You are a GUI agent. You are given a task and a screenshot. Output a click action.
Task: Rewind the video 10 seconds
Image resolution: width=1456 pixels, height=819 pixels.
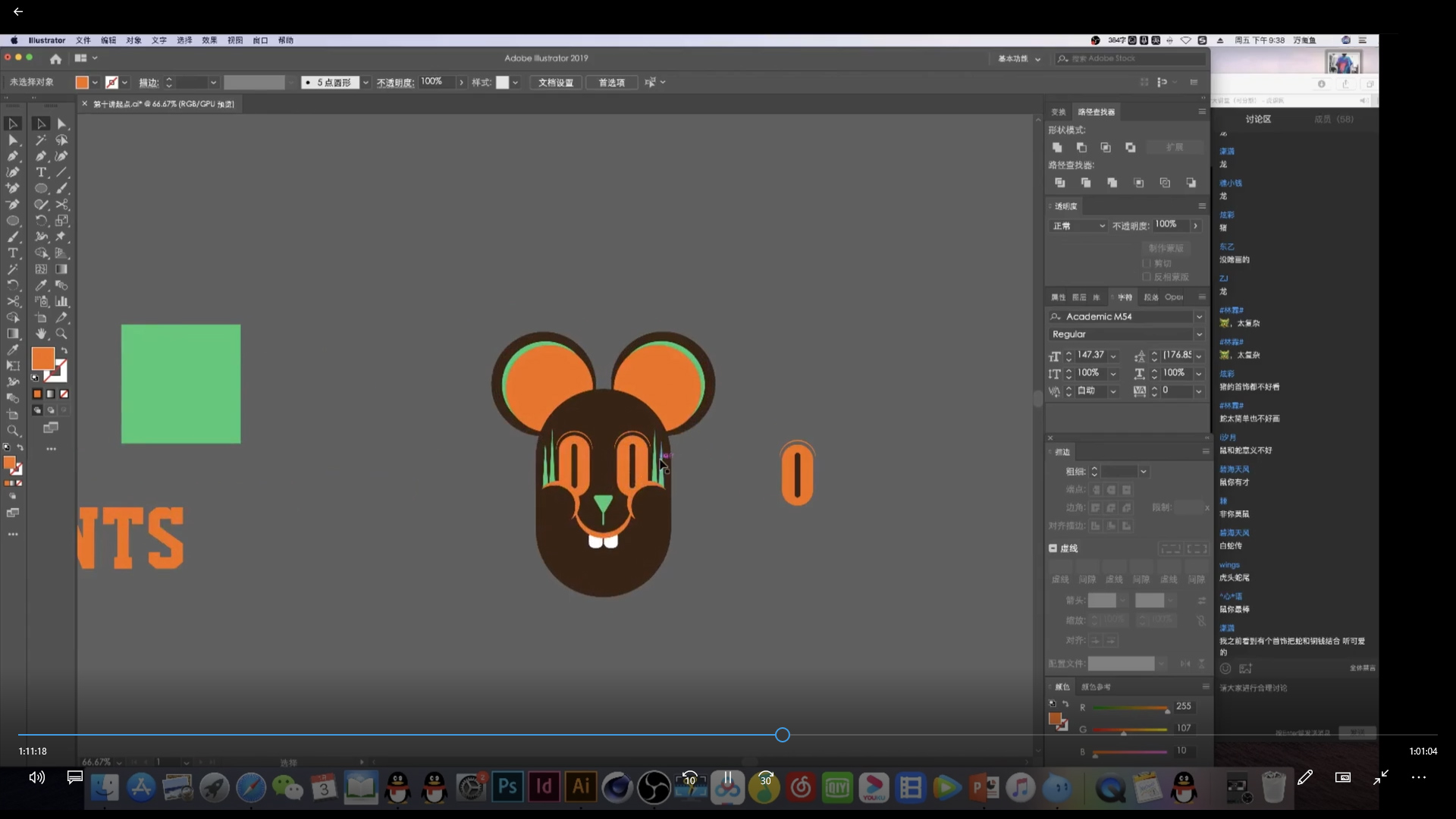[689, 777]
